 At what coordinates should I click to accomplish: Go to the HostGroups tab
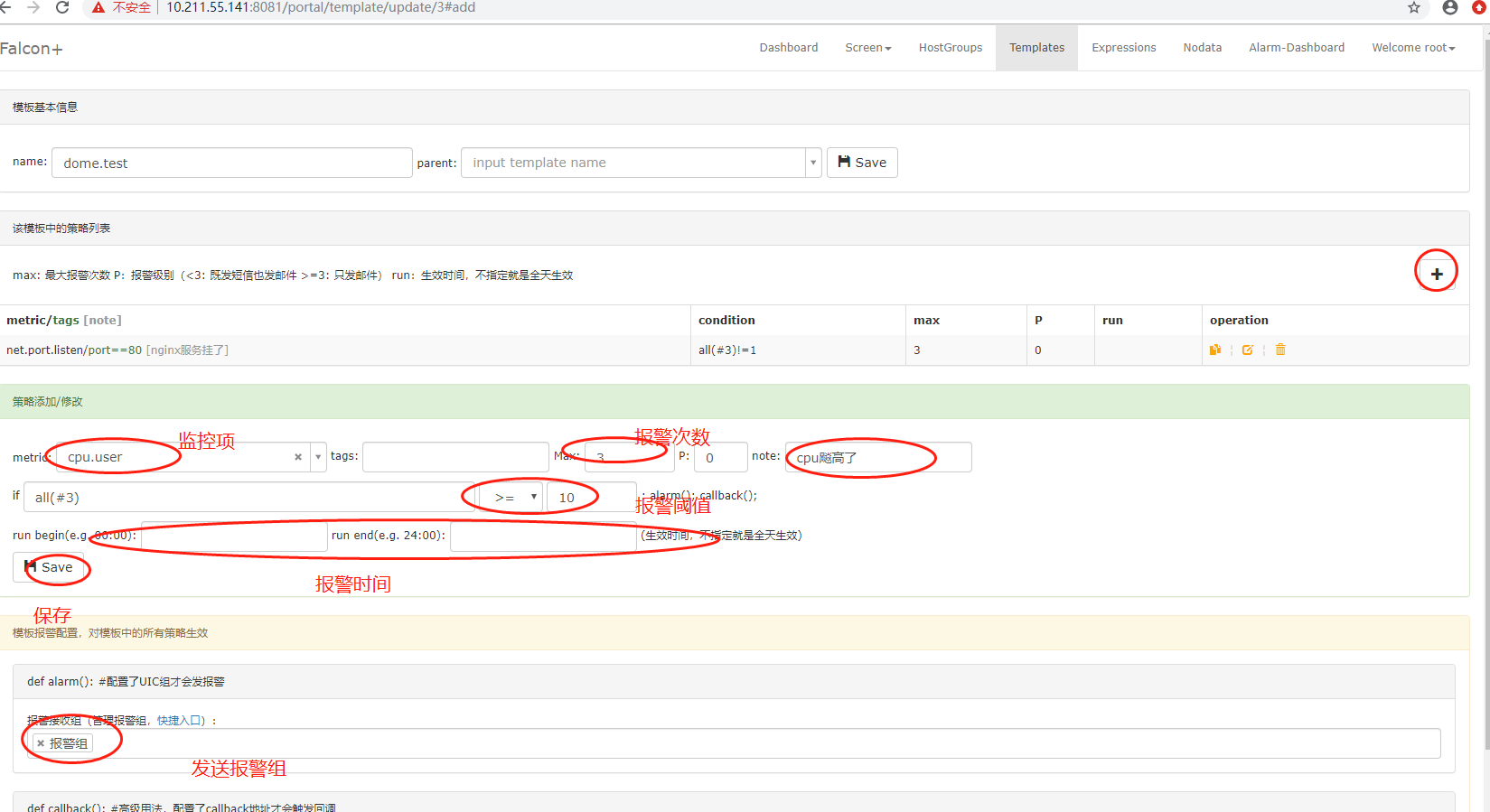click(950, 48)
